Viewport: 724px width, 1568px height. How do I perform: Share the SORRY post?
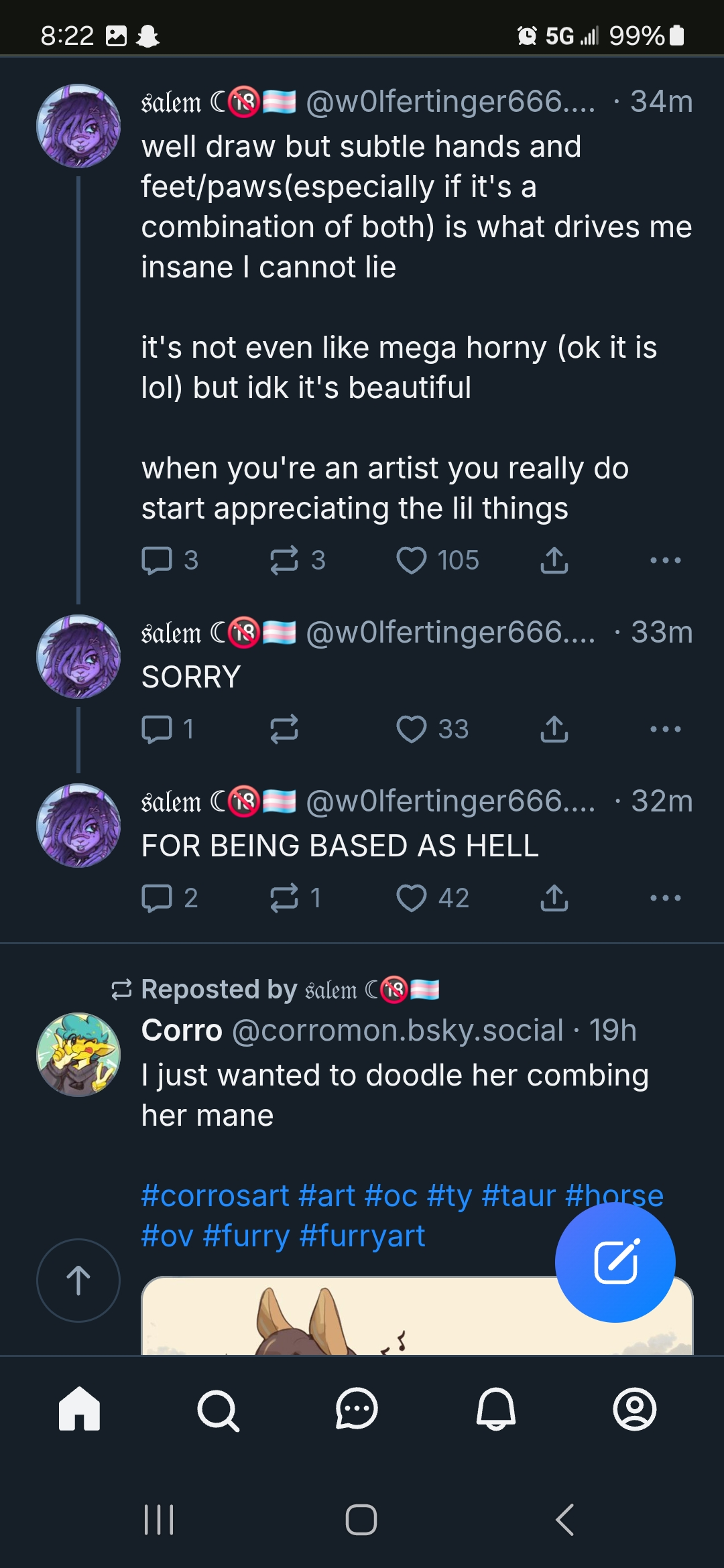point(554,729)
